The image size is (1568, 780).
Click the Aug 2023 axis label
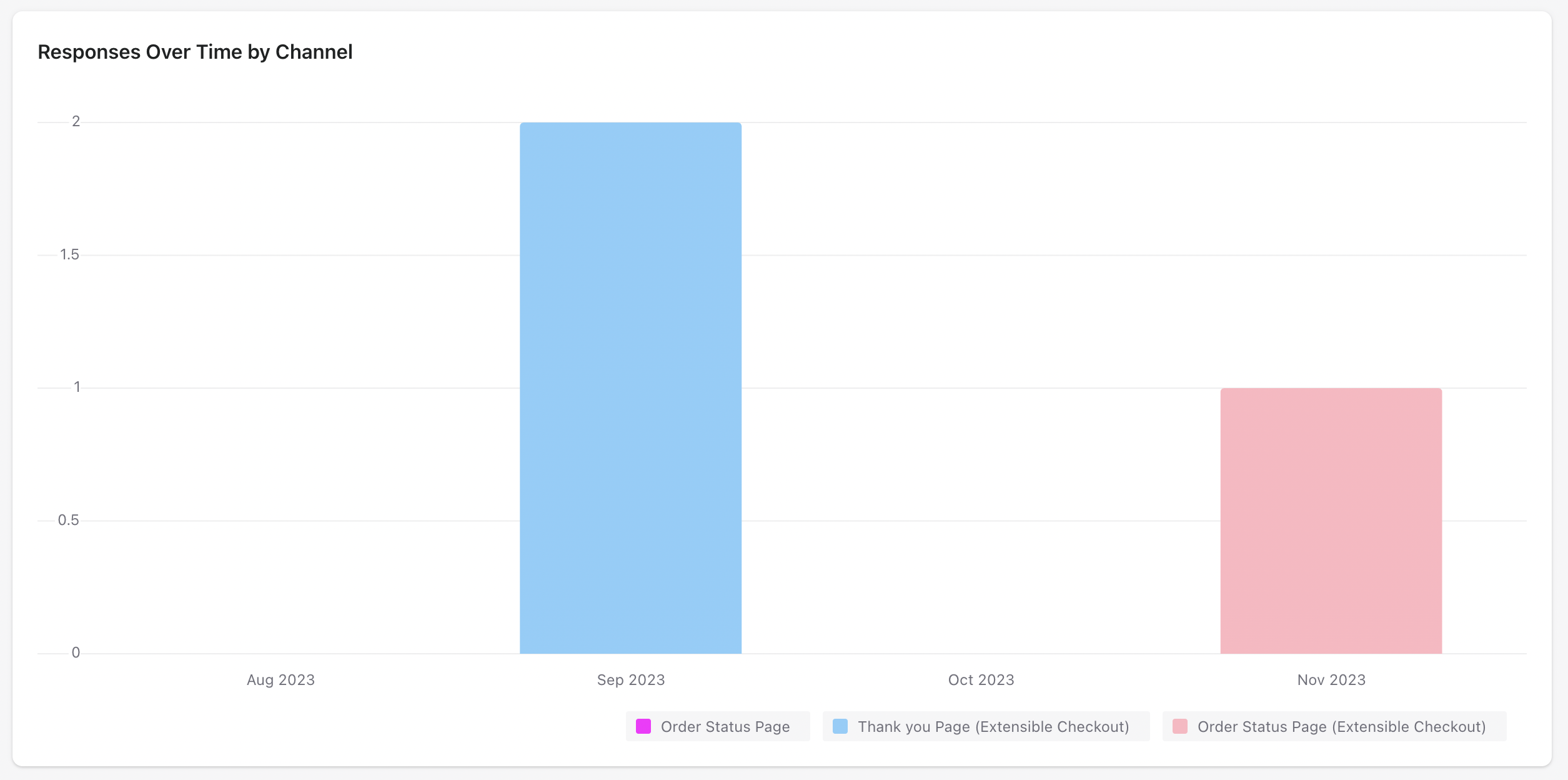pyautogui.click(x=280, y=680)
